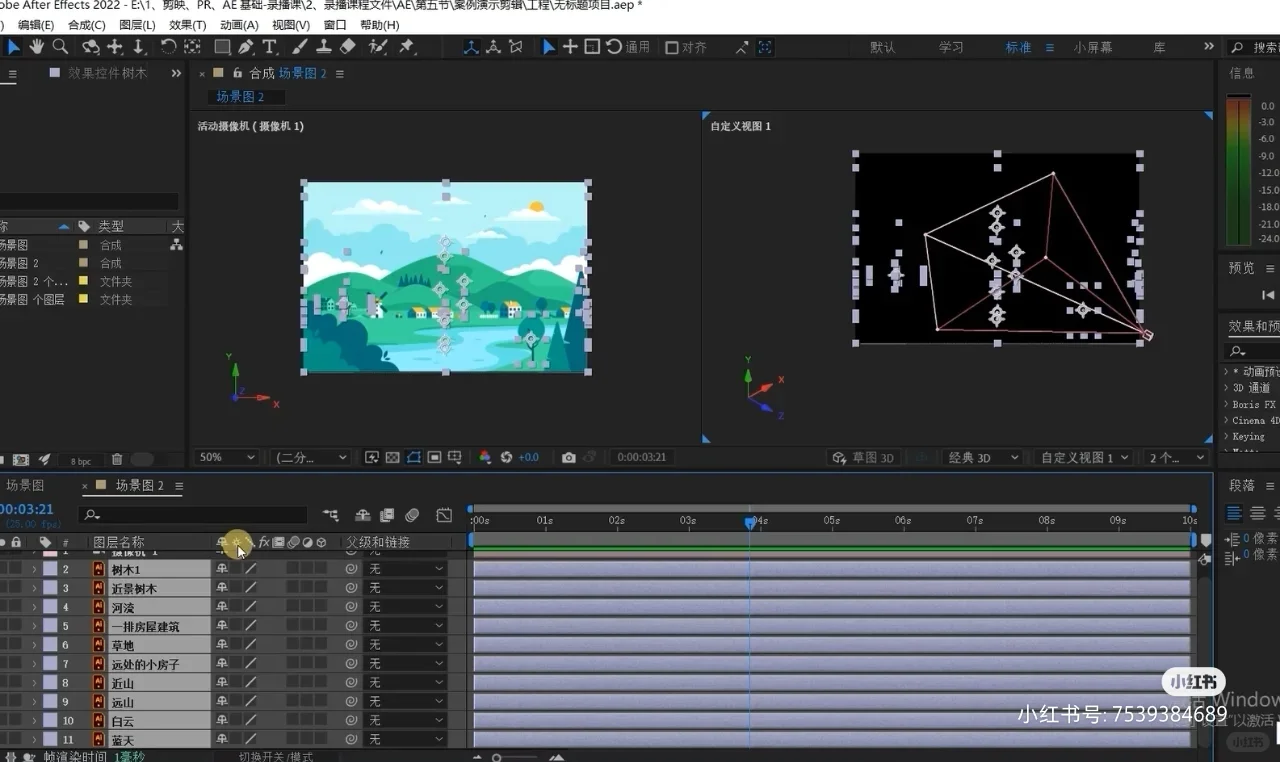
Task: Click the label color swatch of 蓝天 layer
Action: [x=50, y=740]
